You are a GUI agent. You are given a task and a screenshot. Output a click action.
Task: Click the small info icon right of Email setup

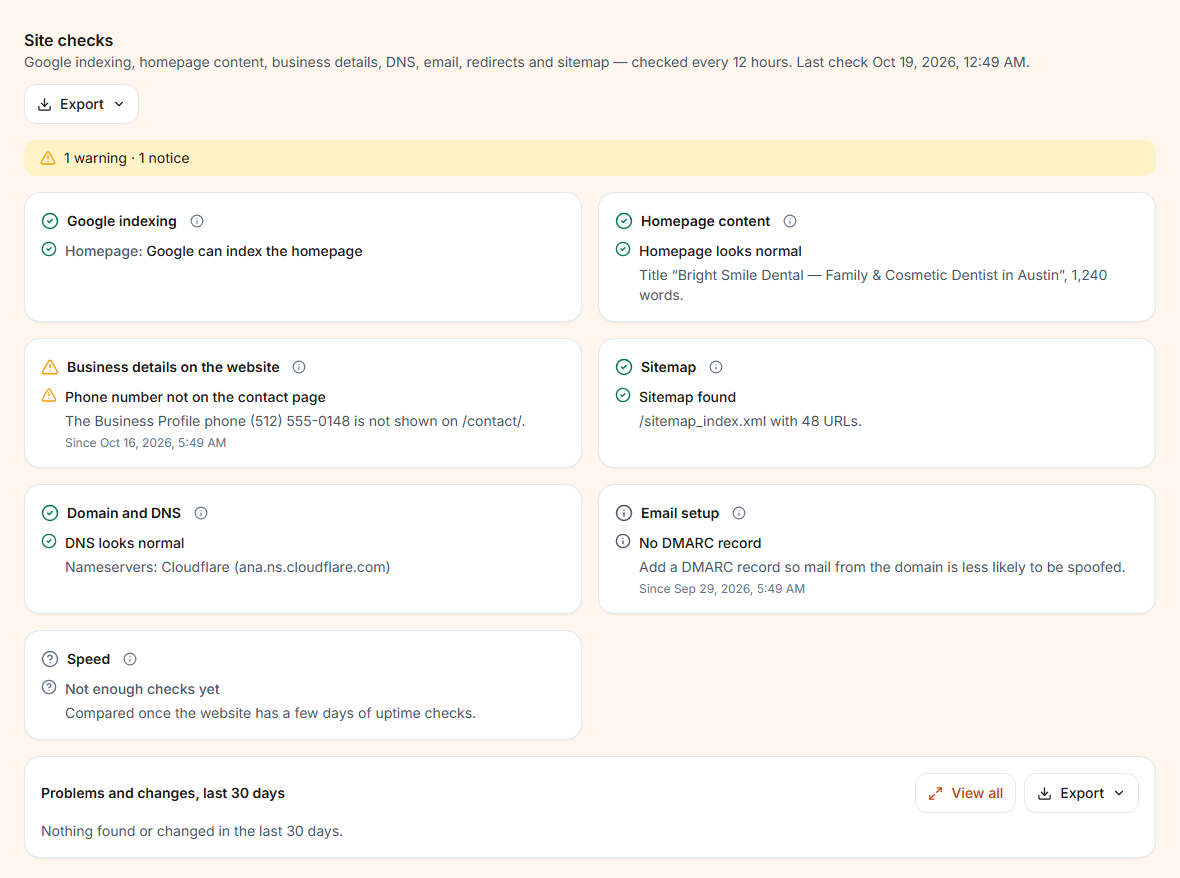(x=739, y=513)
